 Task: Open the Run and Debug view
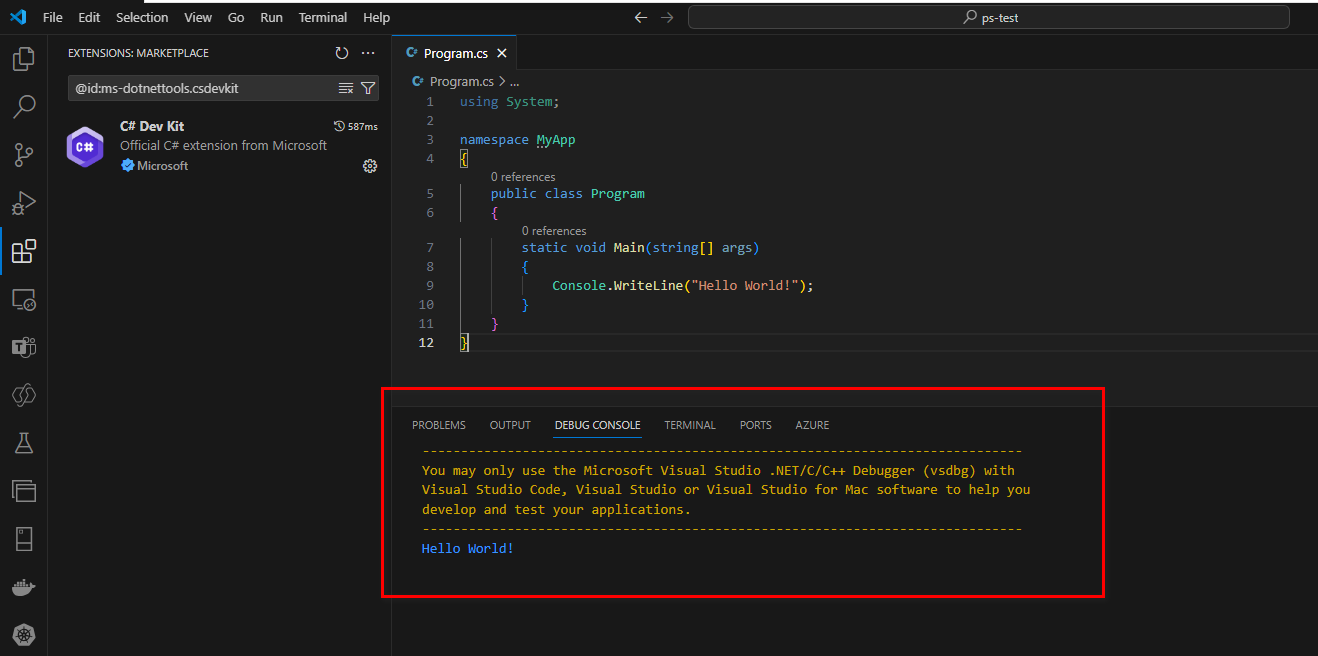(23, 203)
